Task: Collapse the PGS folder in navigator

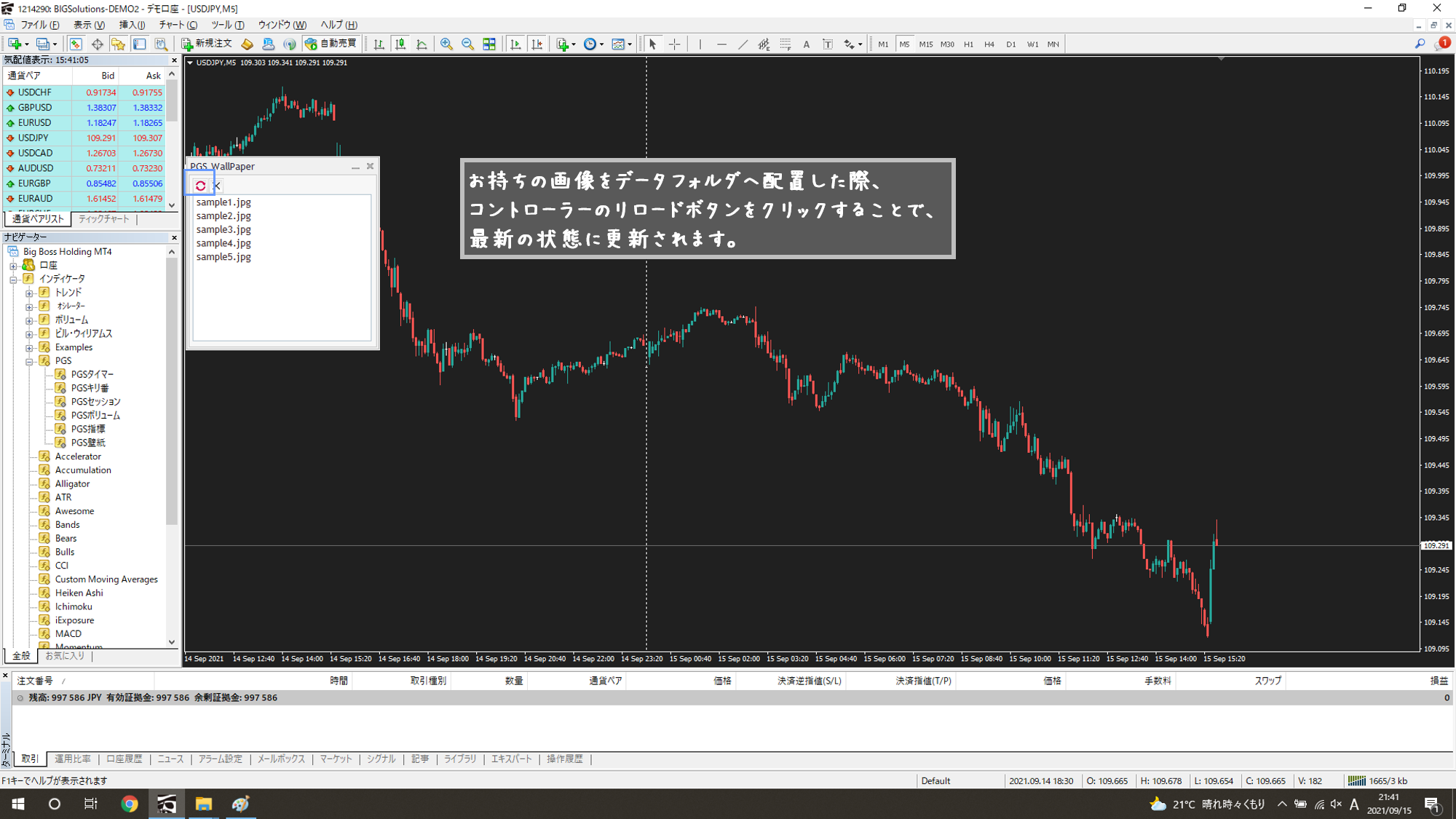Action: point(29,361)
